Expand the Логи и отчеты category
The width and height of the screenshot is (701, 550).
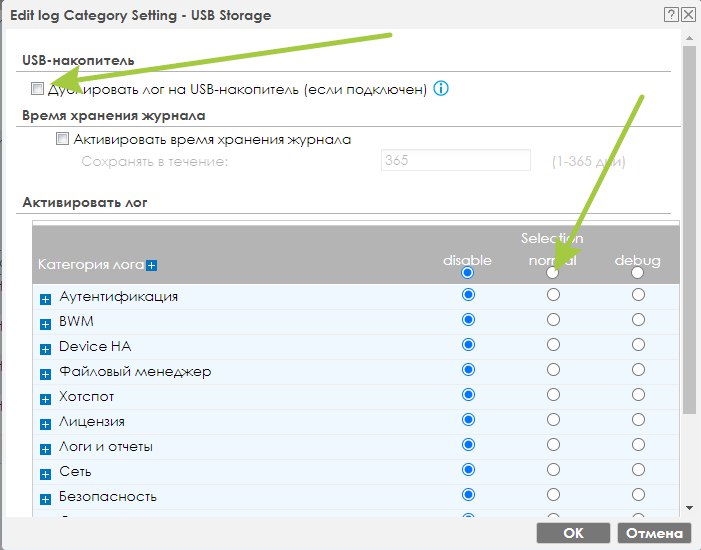pyautogui.click(x=46, y=448)
